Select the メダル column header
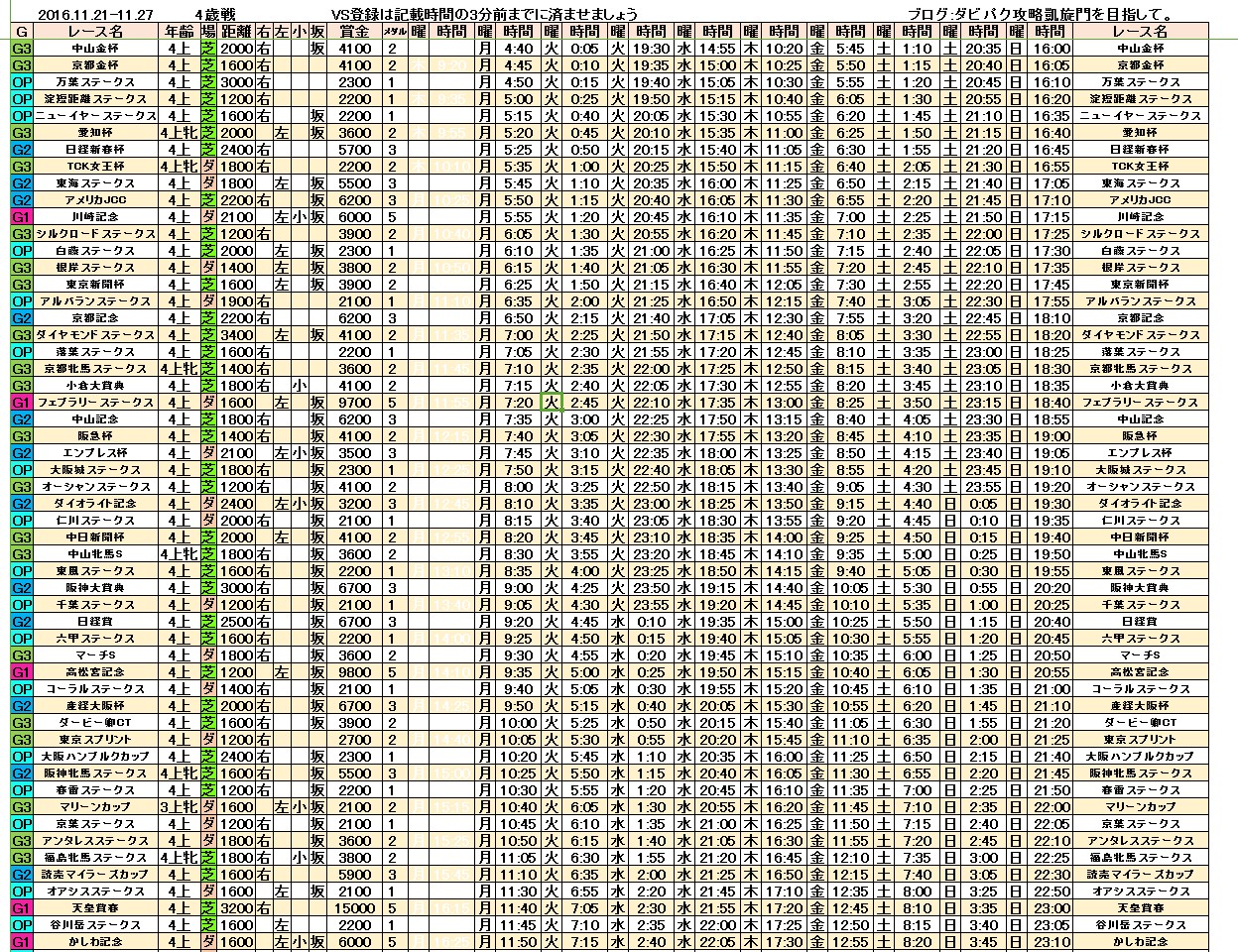Screen dimensions: 1238x952 coord(393,31)
